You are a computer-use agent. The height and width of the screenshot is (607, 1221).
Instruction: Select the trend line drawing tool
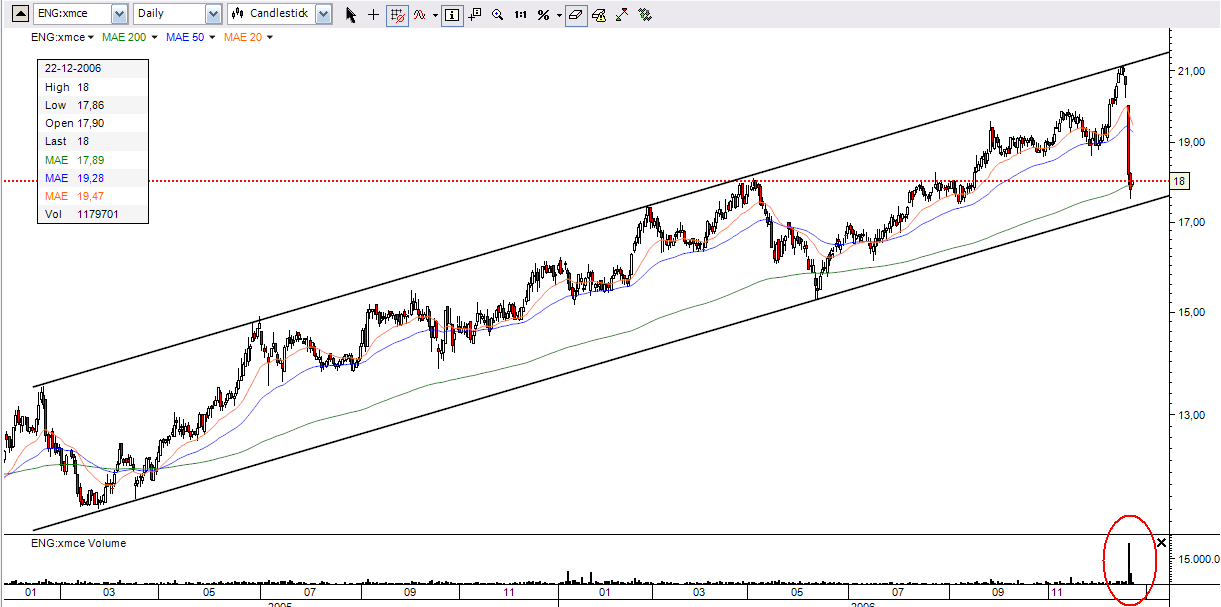coord(622,15)
